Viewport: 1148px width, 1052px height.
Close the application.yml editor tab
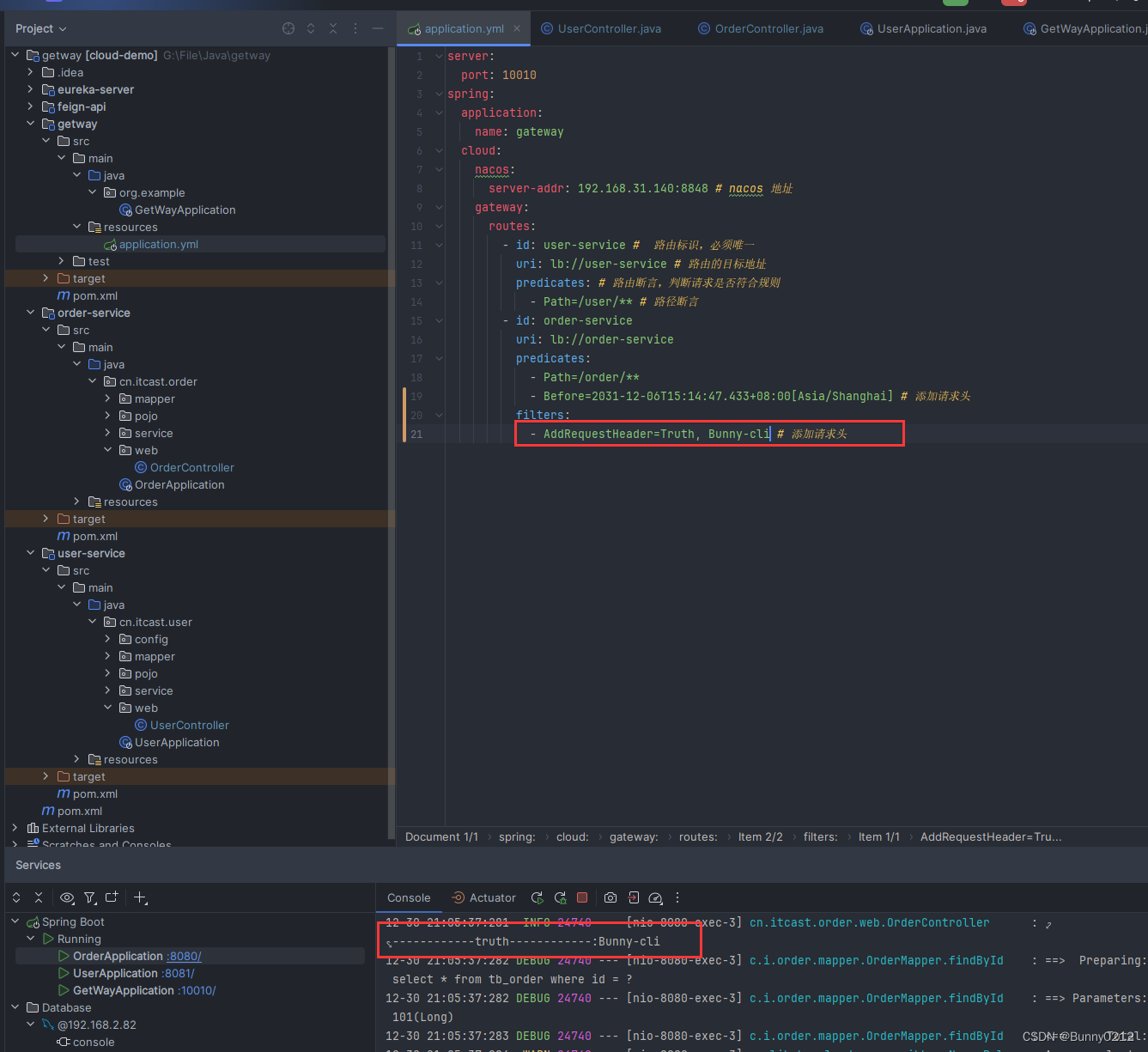(517, 28)
